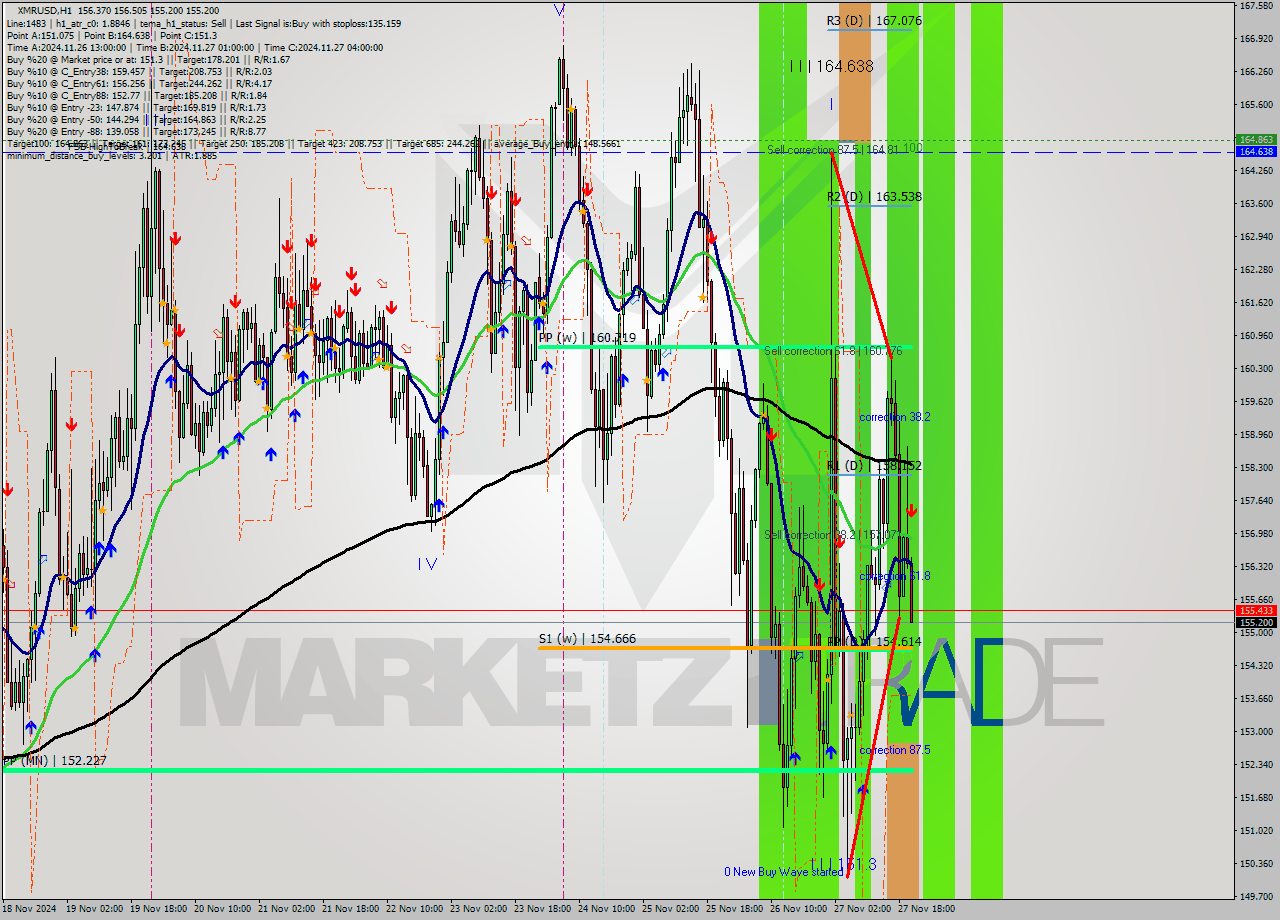Click the 'PP (w) | 160.719' label
Image resolution: width=1280 pixels, height=920 pixels.
pos(587,338)
